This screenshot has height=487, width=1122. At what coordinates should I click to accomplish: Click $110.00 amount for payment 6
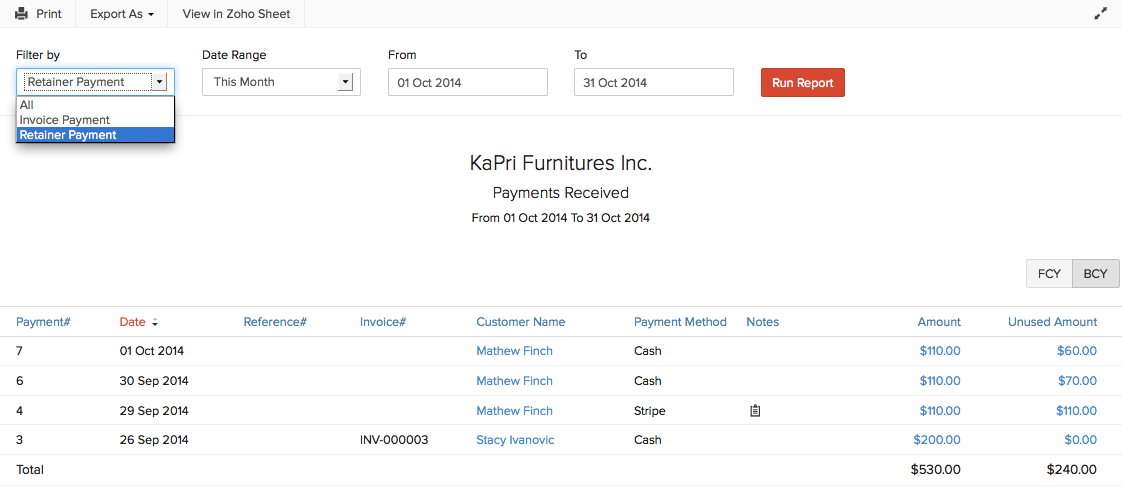click(x=940, y=381)
